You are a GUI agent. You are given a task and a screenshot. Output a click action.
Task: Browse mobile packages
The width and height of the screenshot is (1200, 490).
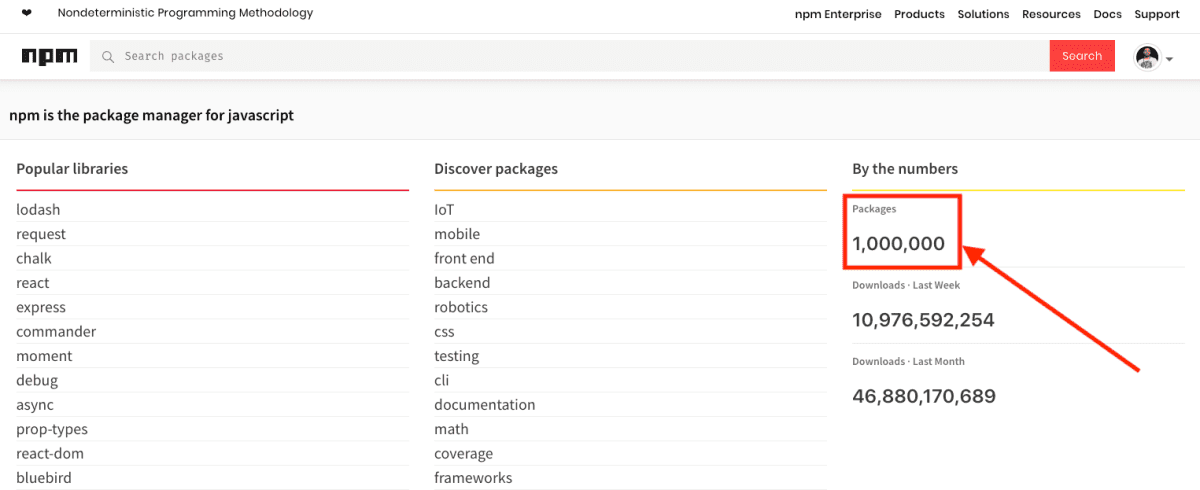[457, 234]
